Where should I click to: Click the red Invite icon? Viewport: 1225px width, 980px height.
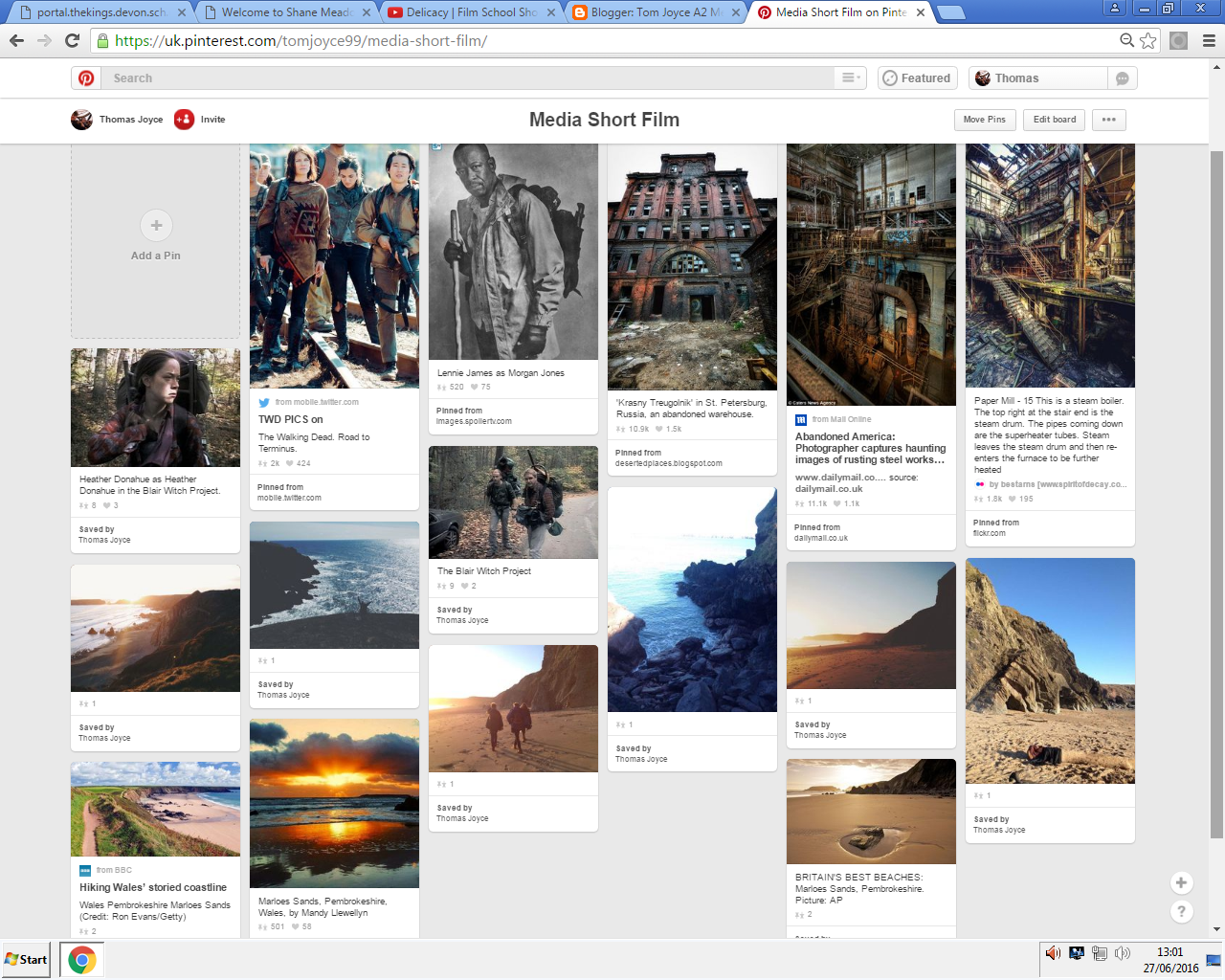pos(183,119)
